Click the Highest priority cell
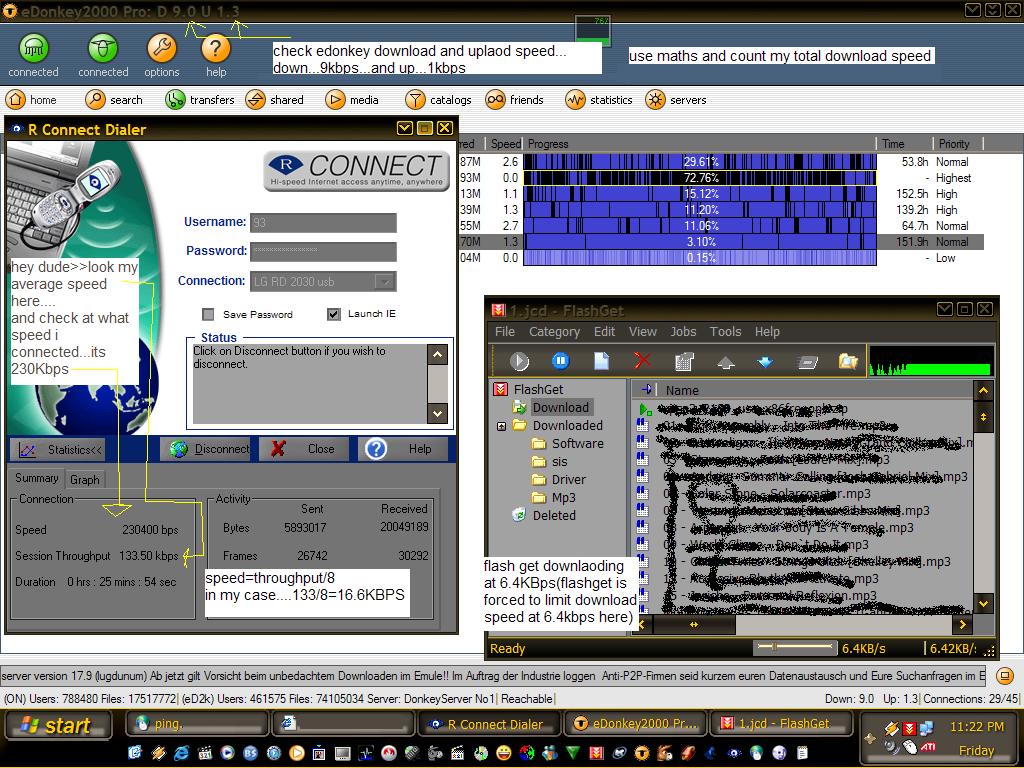Image resolution: width=1024 pixels, height=768 pixels. pyautogui.click(x=953, y=178)
